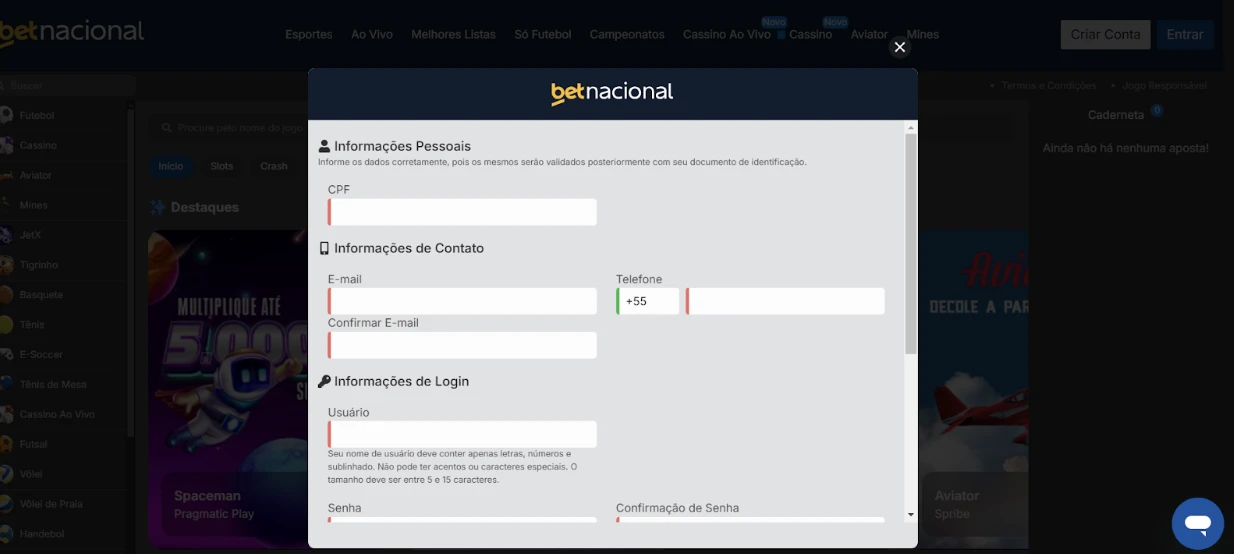The height and width of the screenshot is (554, 1234).
Task: Click the Buscar field in left sidebar
Action: coord(66,86)
